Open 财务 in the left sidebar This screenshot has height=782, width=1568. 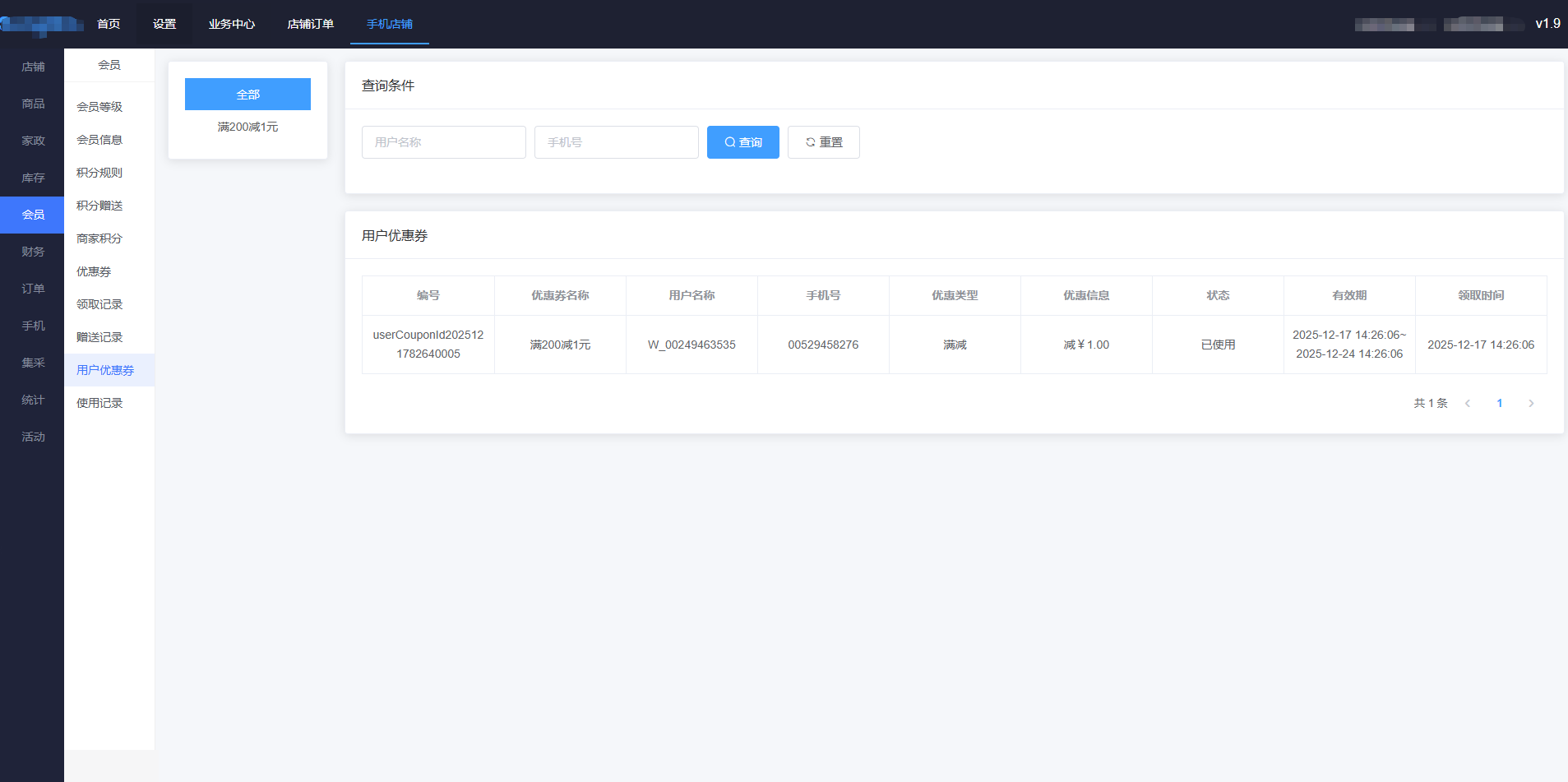(33, 252)
